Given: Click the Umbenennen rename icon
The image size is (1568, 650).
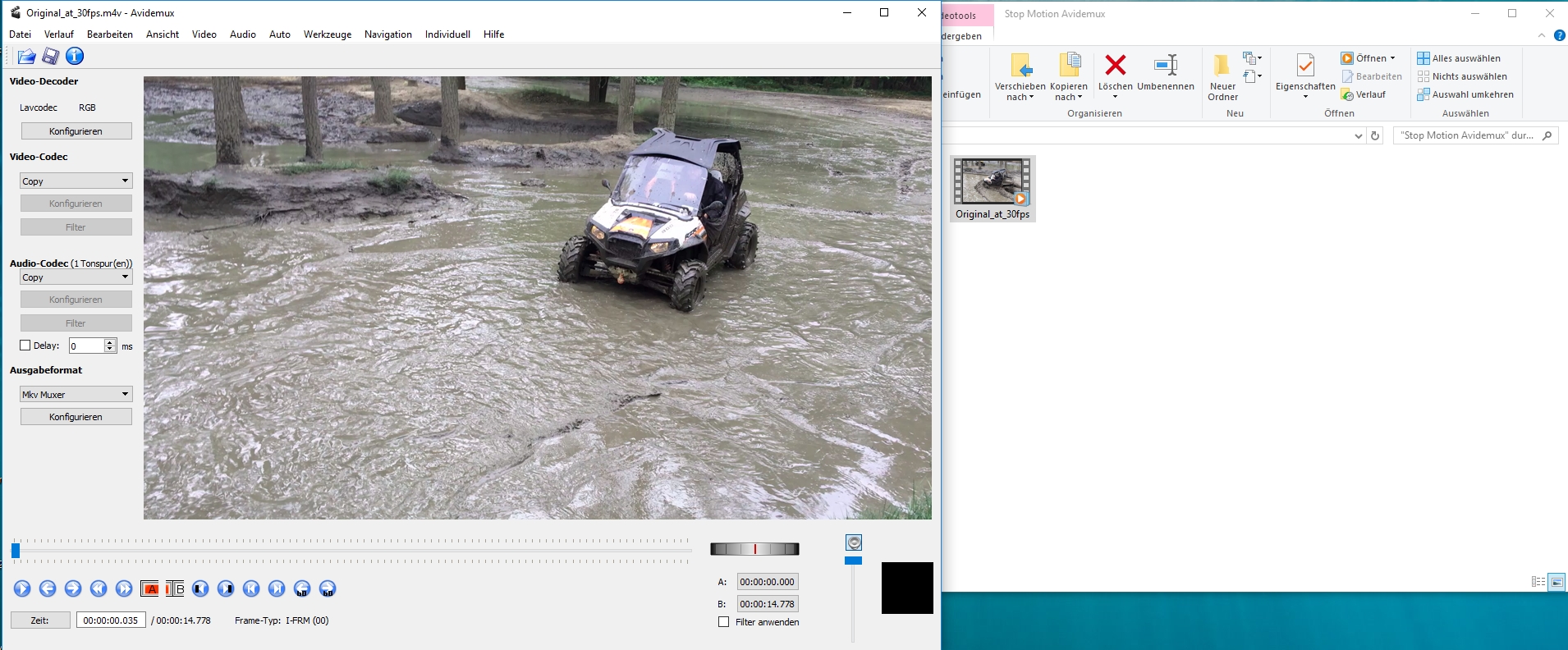Looking at the screenshot, I should click(1165, 66).
